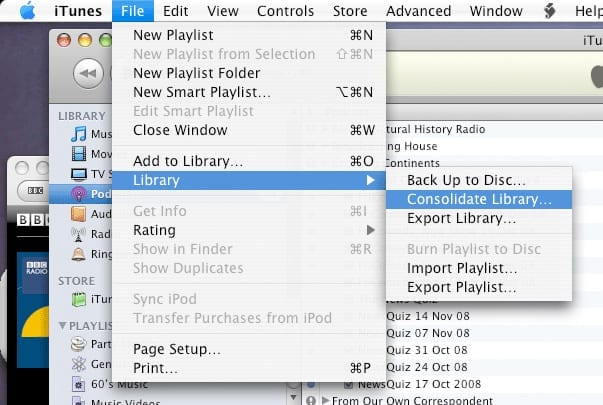Collapse the PLAYLISTS section triangle
603x405 pixels.
click(62, 325)
